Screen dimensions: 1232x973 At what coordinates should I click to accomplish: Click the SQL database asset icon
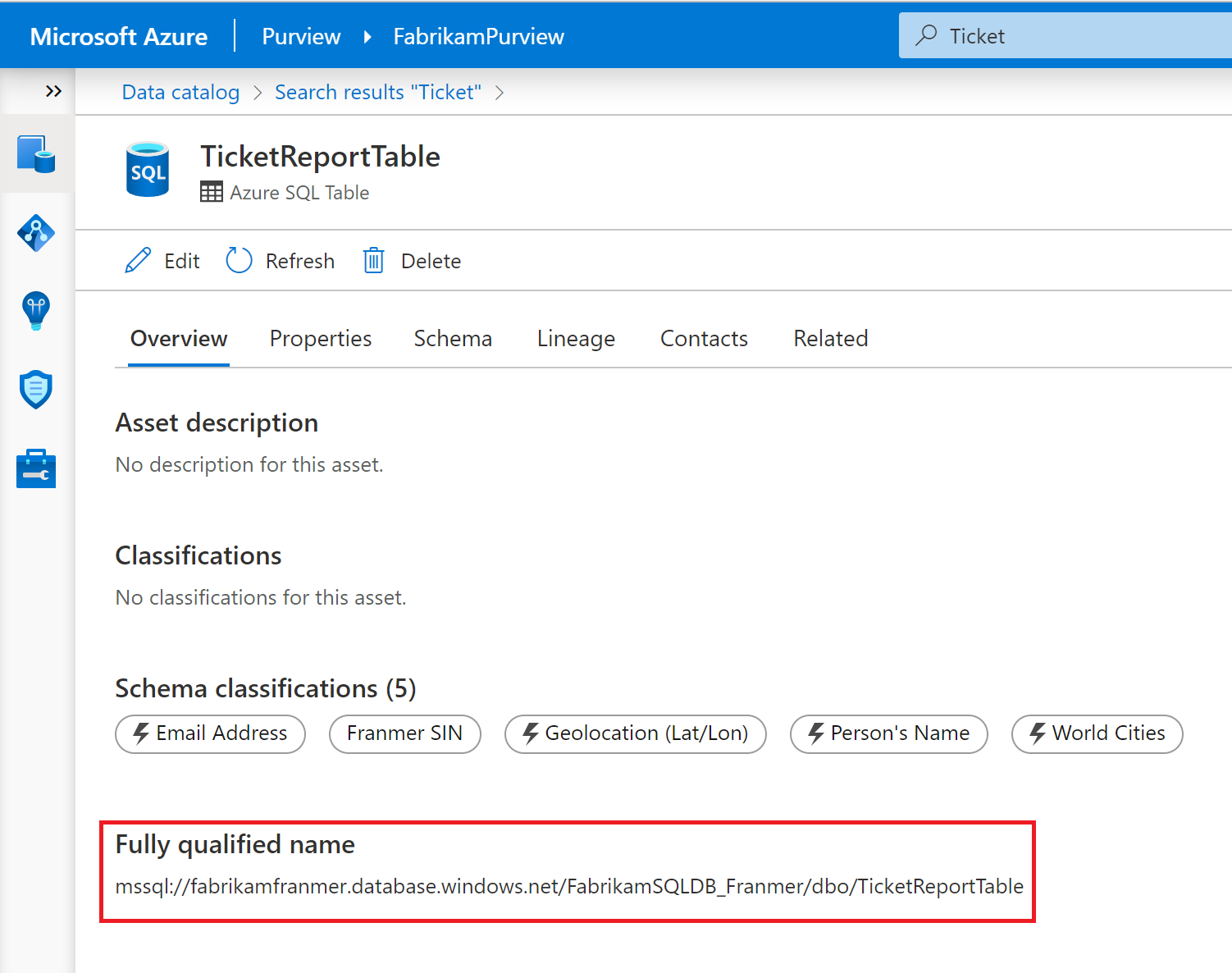(x=148, y=170)
